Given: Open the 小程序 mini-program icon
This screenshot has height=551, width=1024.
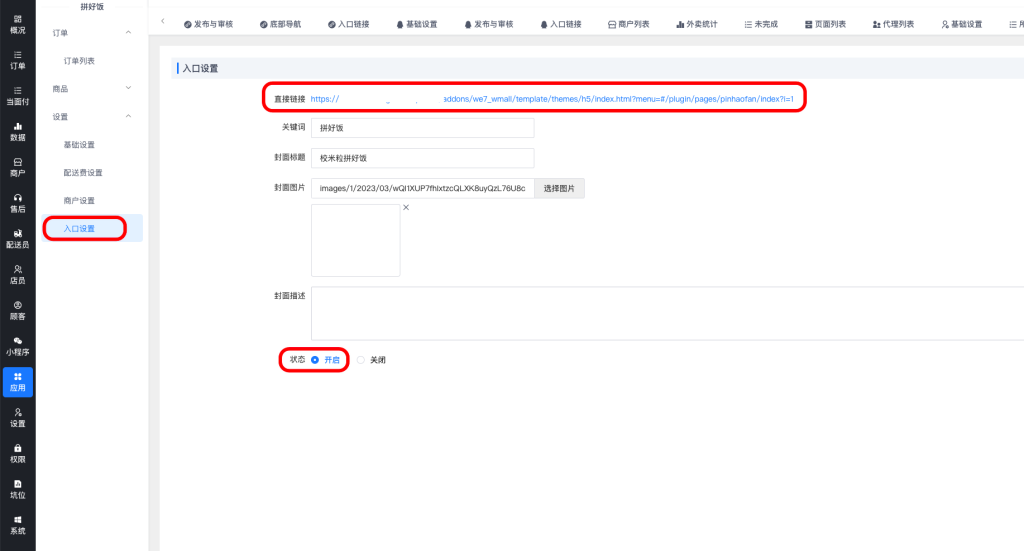Looking at the screenshot, I should [17, 346].
